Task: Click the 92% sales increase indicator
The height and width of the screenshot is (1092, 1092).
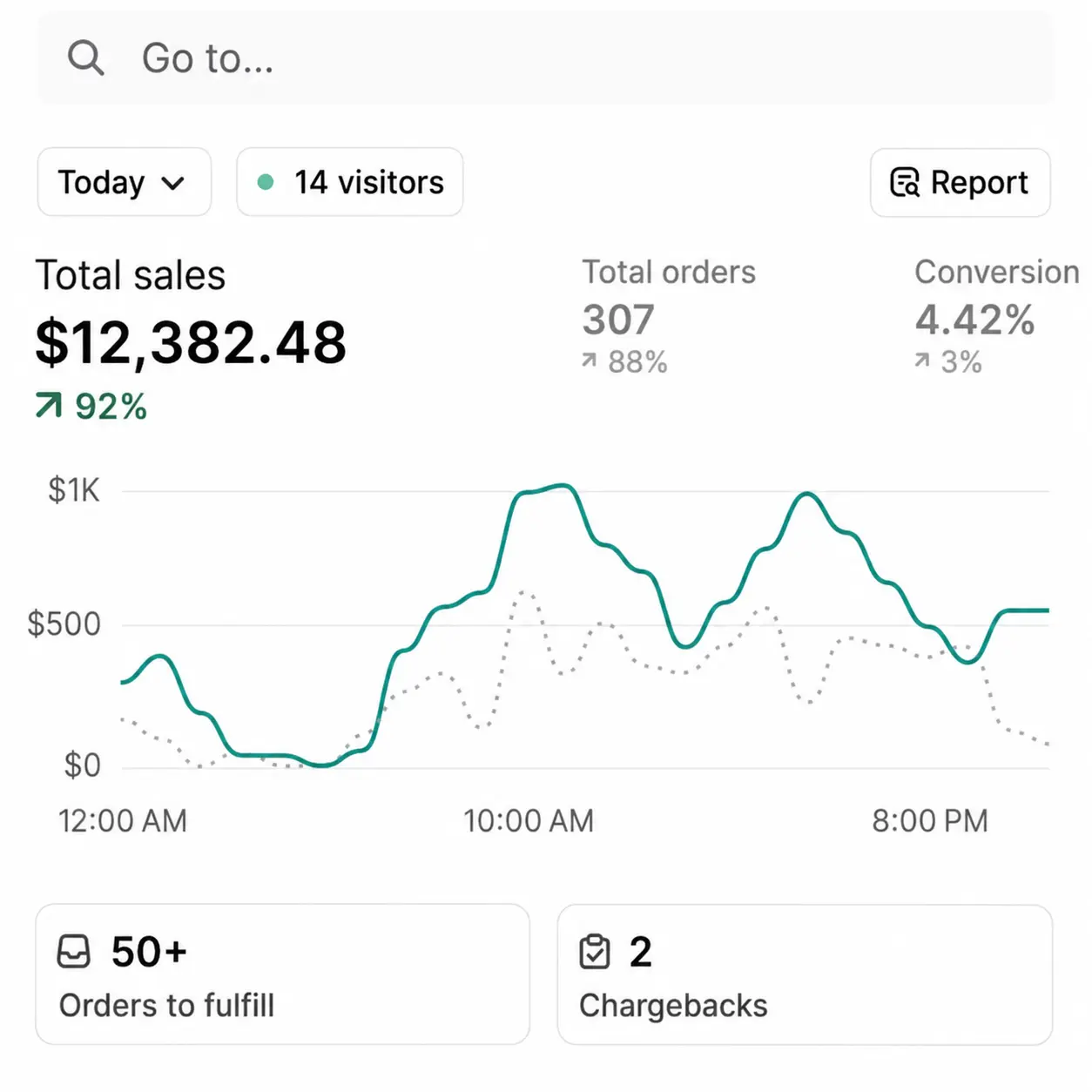Action: (91, 407)
